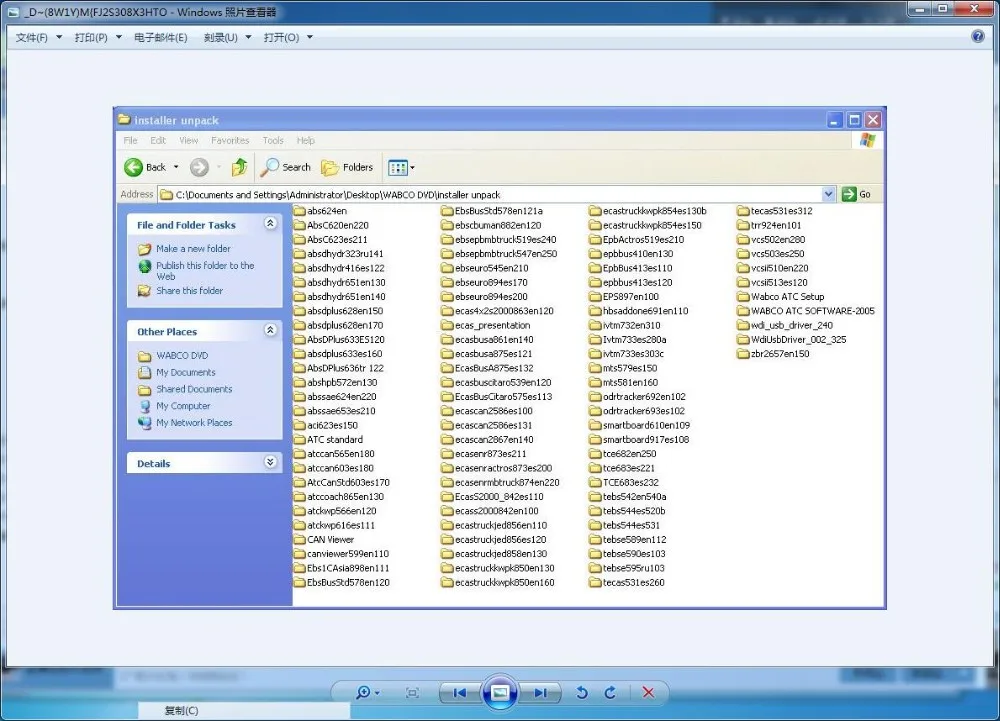Click Publish this folder to the Web
This screenshot has height=721, width=1000.
[205, 270]
